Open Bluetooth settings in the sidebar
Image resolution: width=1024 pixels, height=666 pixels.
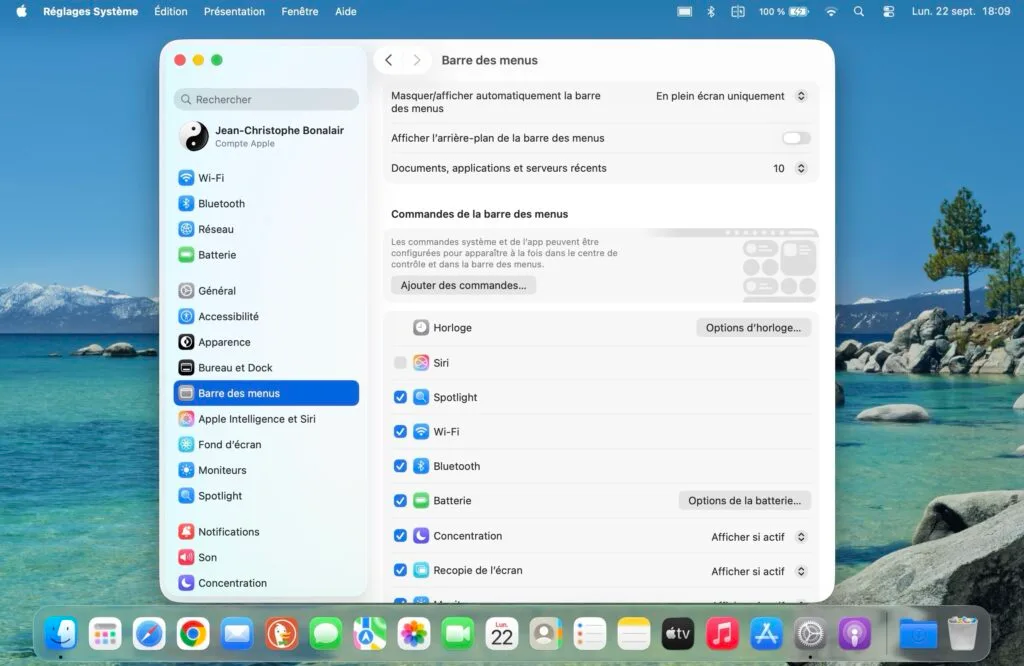(x=222, y=203)
